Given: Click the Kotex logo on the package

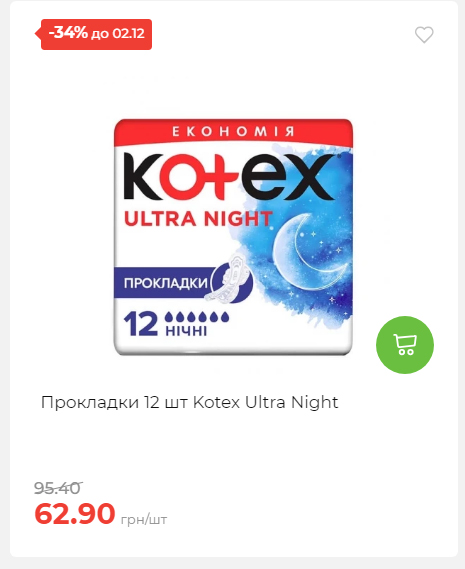Looking at the screenshot, I should (x=229, y=176).
